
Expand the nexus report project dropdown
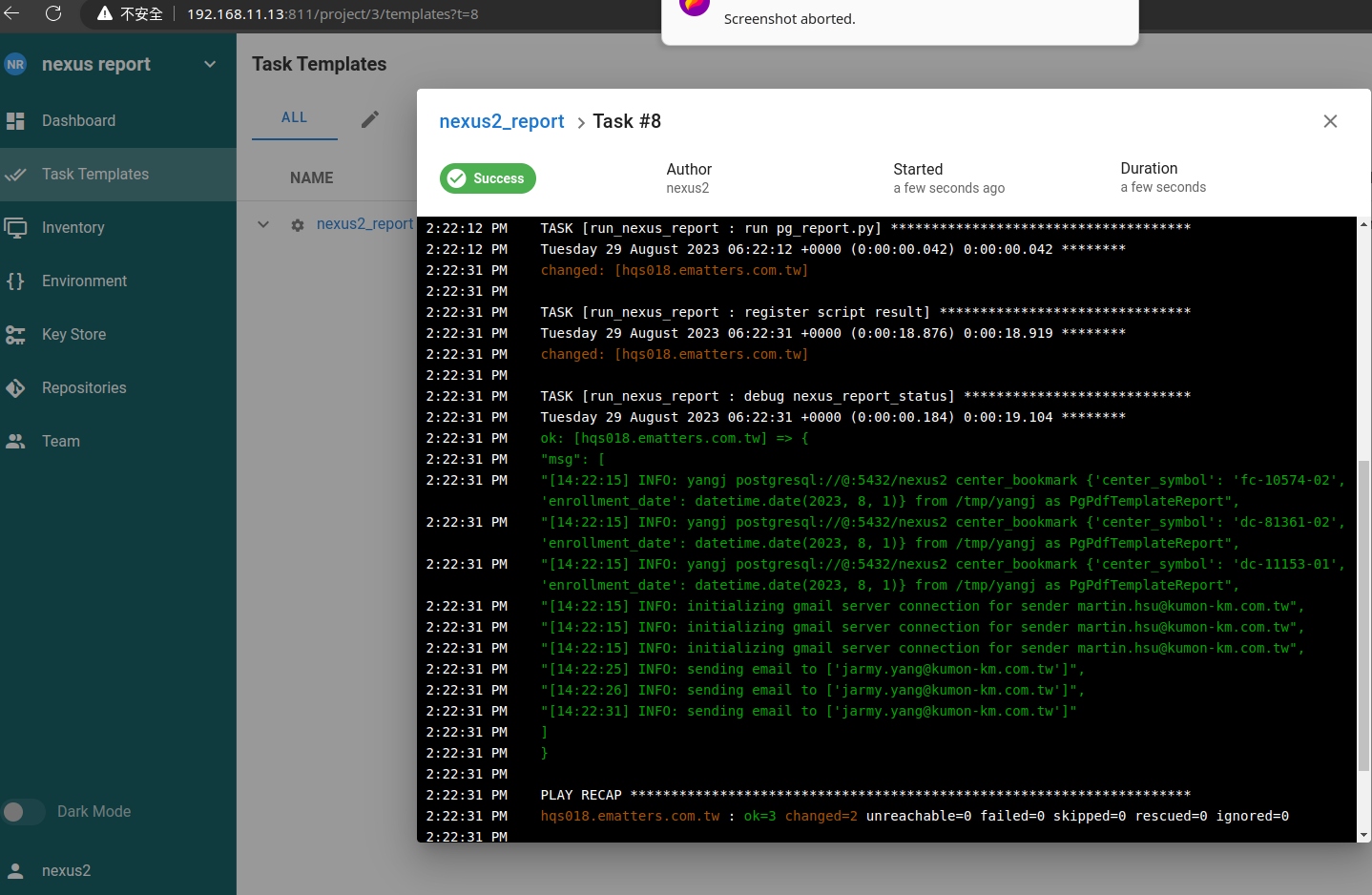[210, 64]
